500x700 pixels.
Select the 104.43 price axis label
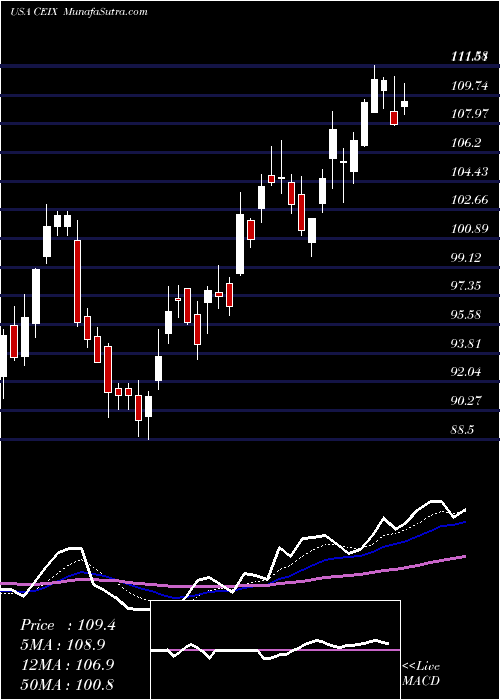click(470, 171)
